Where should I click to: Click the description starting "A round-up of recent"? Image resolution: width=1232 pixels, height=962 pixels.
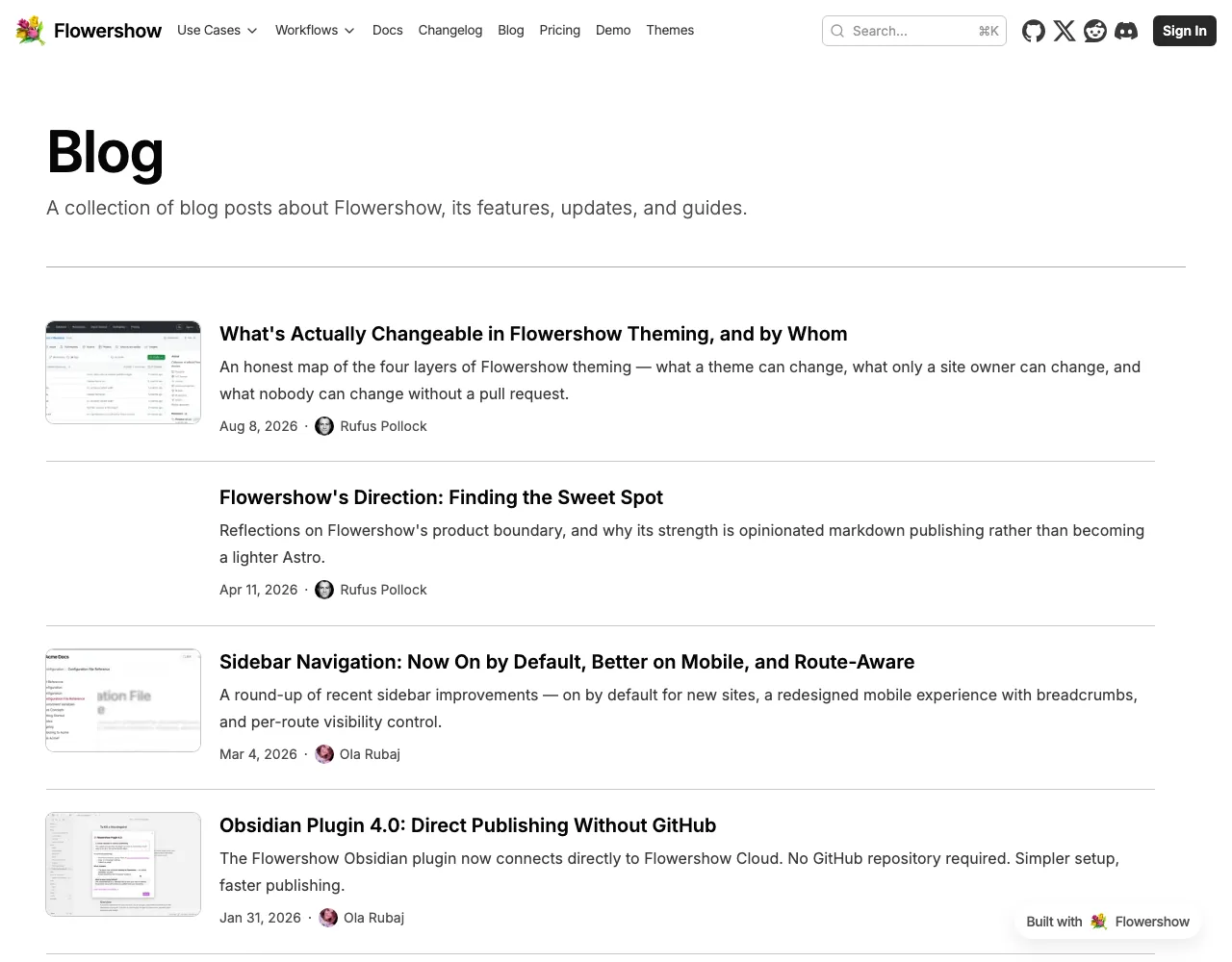[679, 708]
